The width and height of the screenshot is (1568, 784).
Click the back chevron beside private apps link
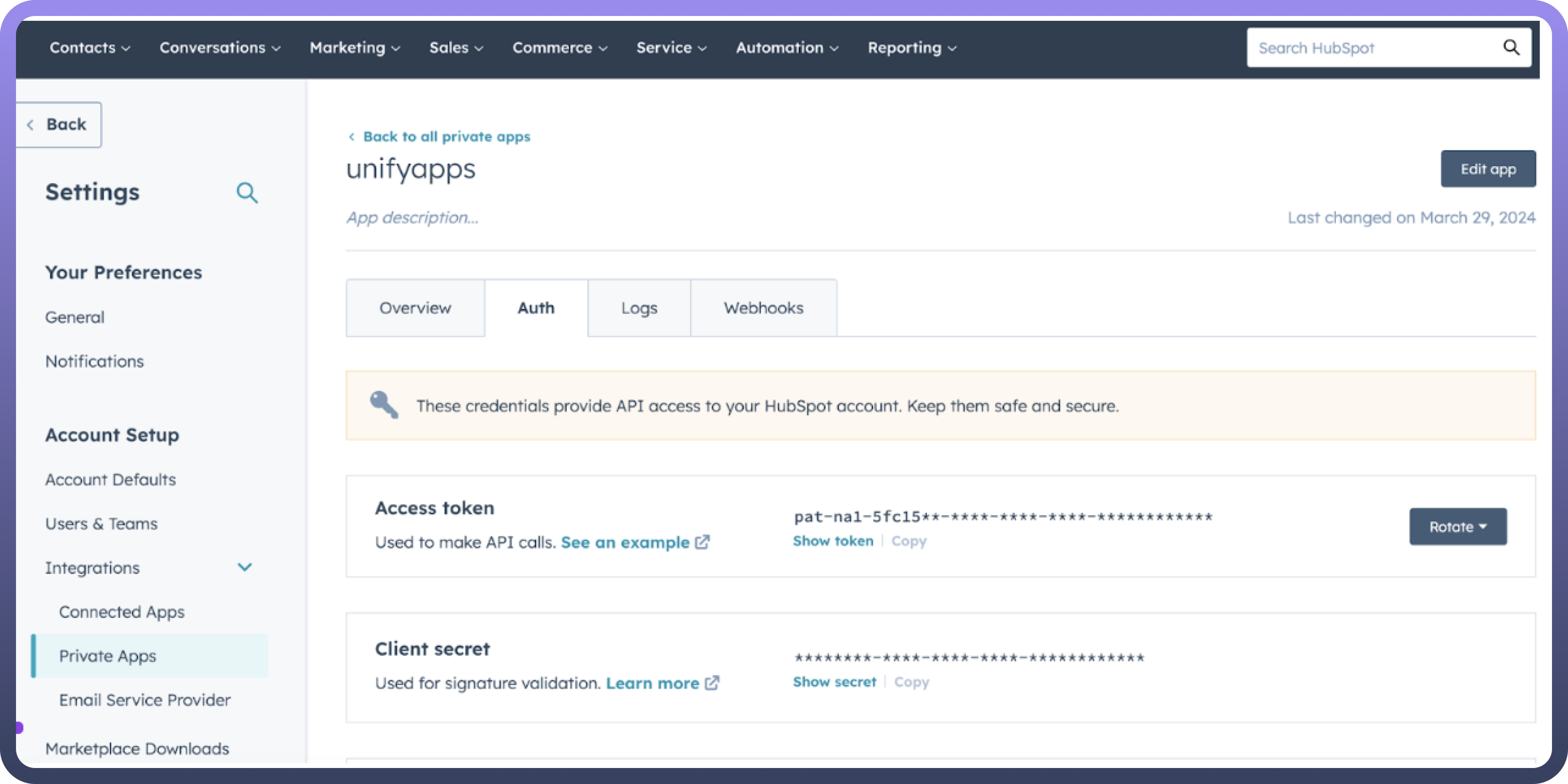pos(352,137)
